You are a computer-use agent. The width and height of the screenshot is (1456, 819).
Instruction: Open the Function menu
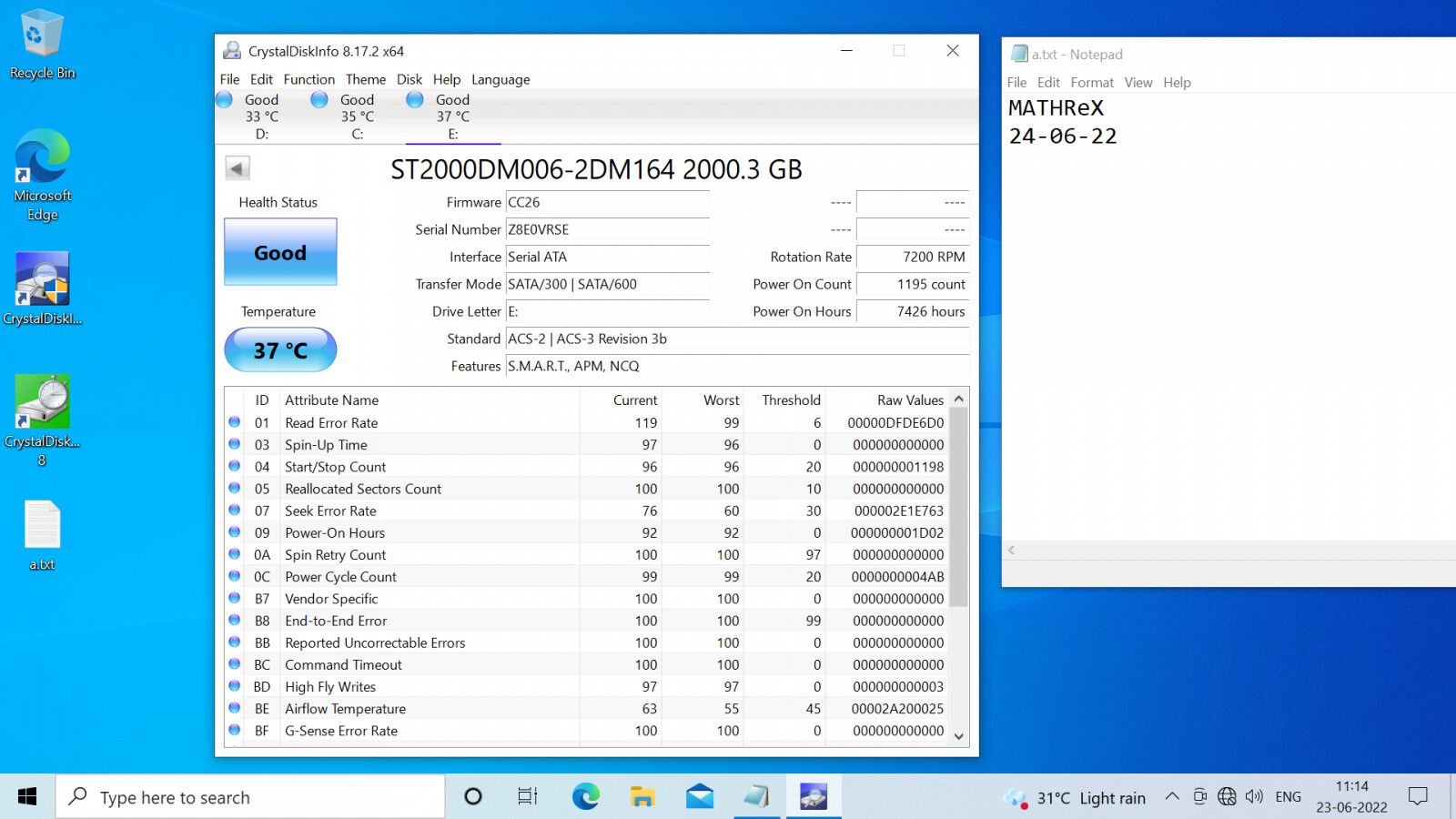[x=308, y=79]
